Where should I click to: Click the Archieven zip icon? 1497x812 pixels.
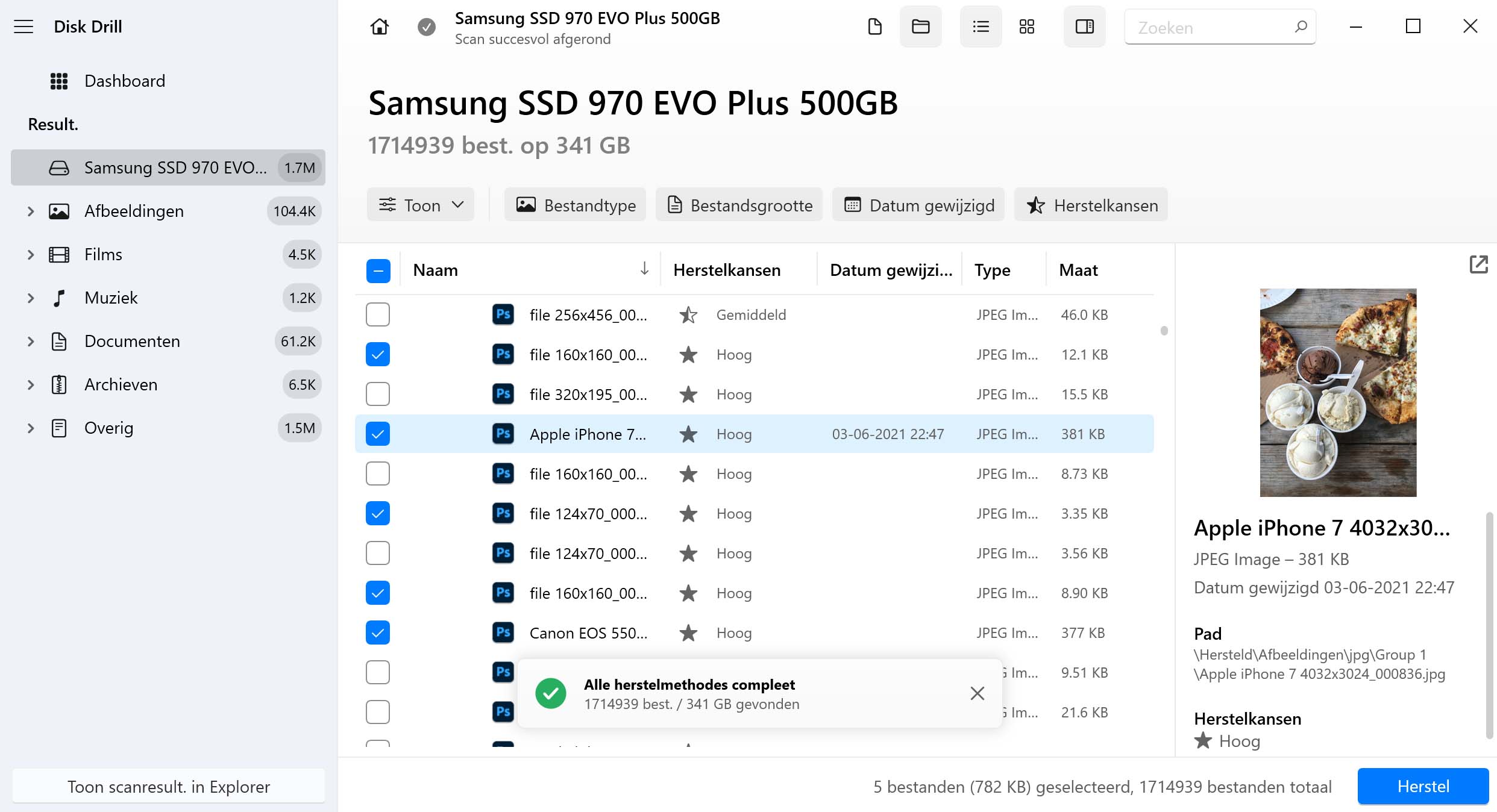tap(58, 385)
